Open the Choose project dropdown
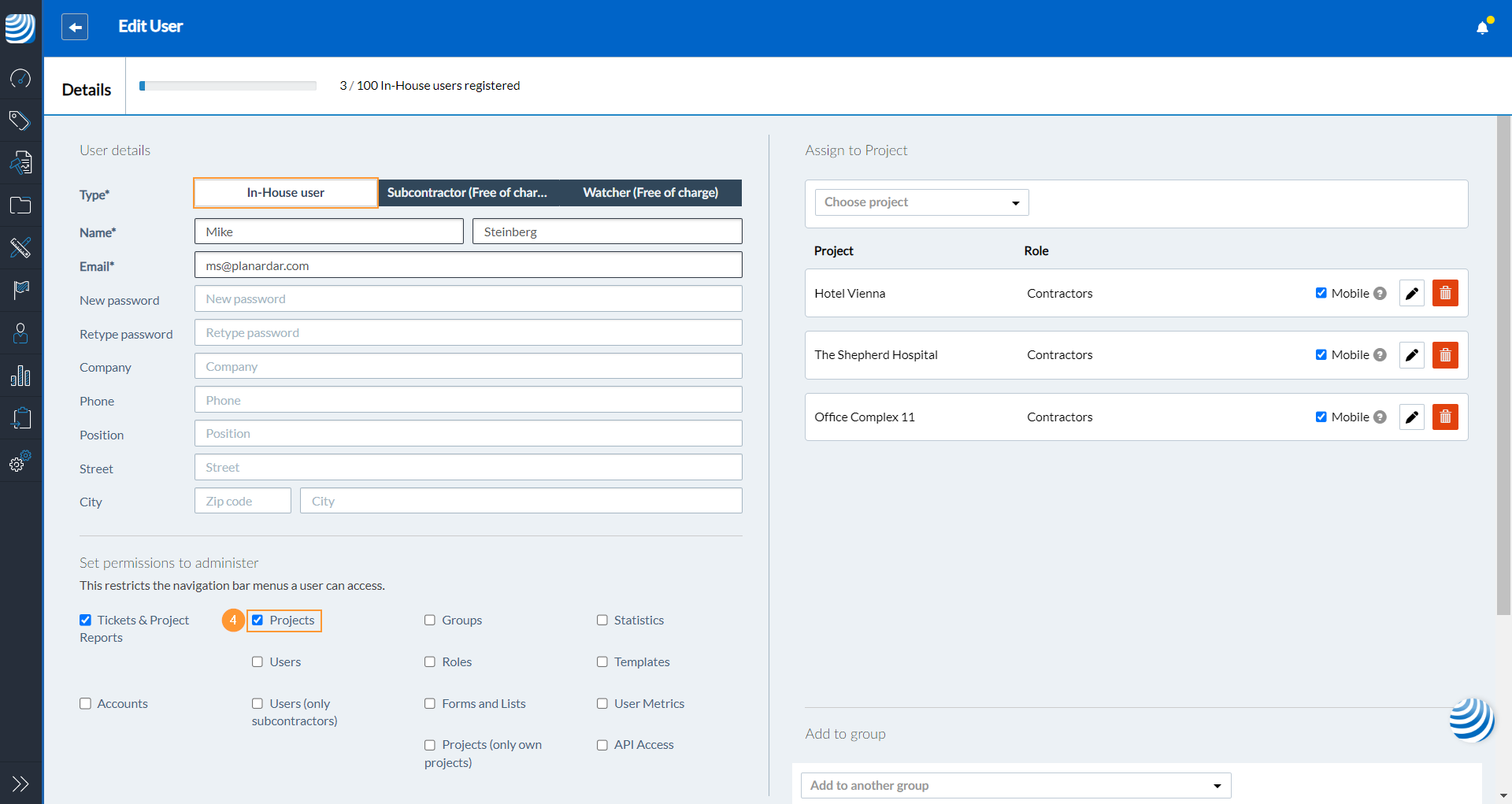Viewport: 1512px width, 804px height. (x=921, y=202)
